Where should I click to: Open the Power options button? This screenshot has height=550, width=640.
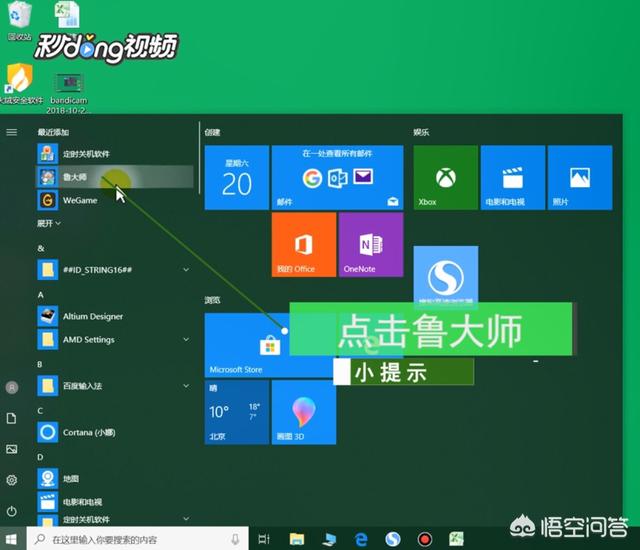12,511
